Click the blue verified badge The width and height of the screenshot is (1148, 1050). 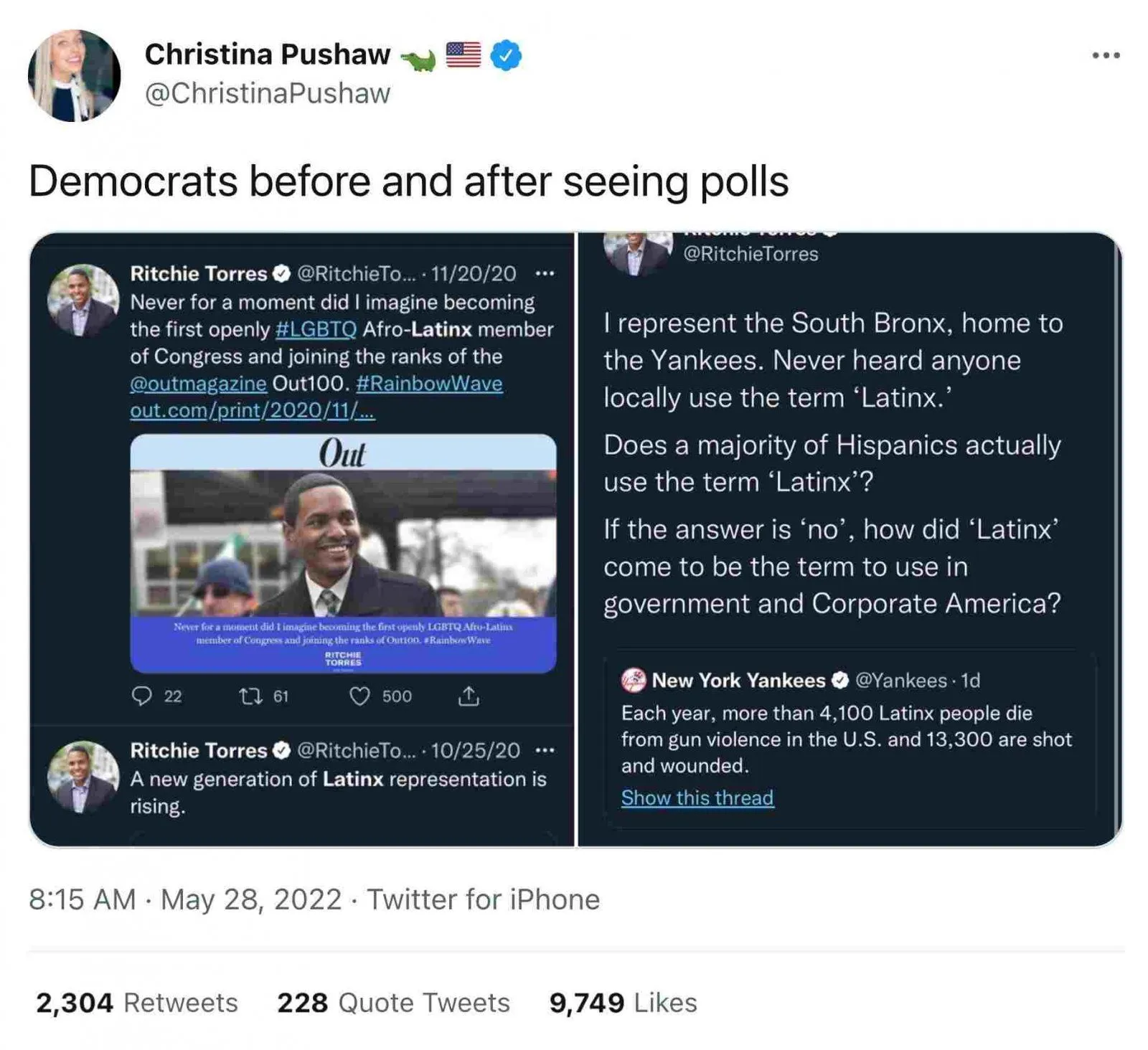(x=506, y=55)
